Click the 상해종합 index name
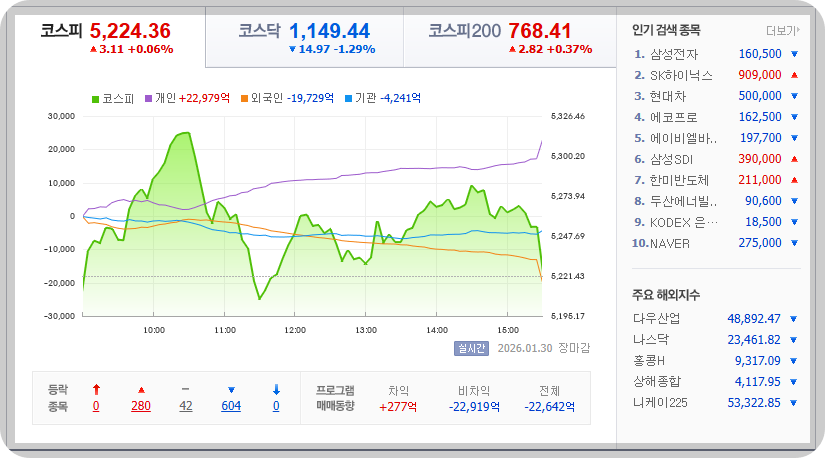Screen dimensions: 825x458 click(657, 382)
